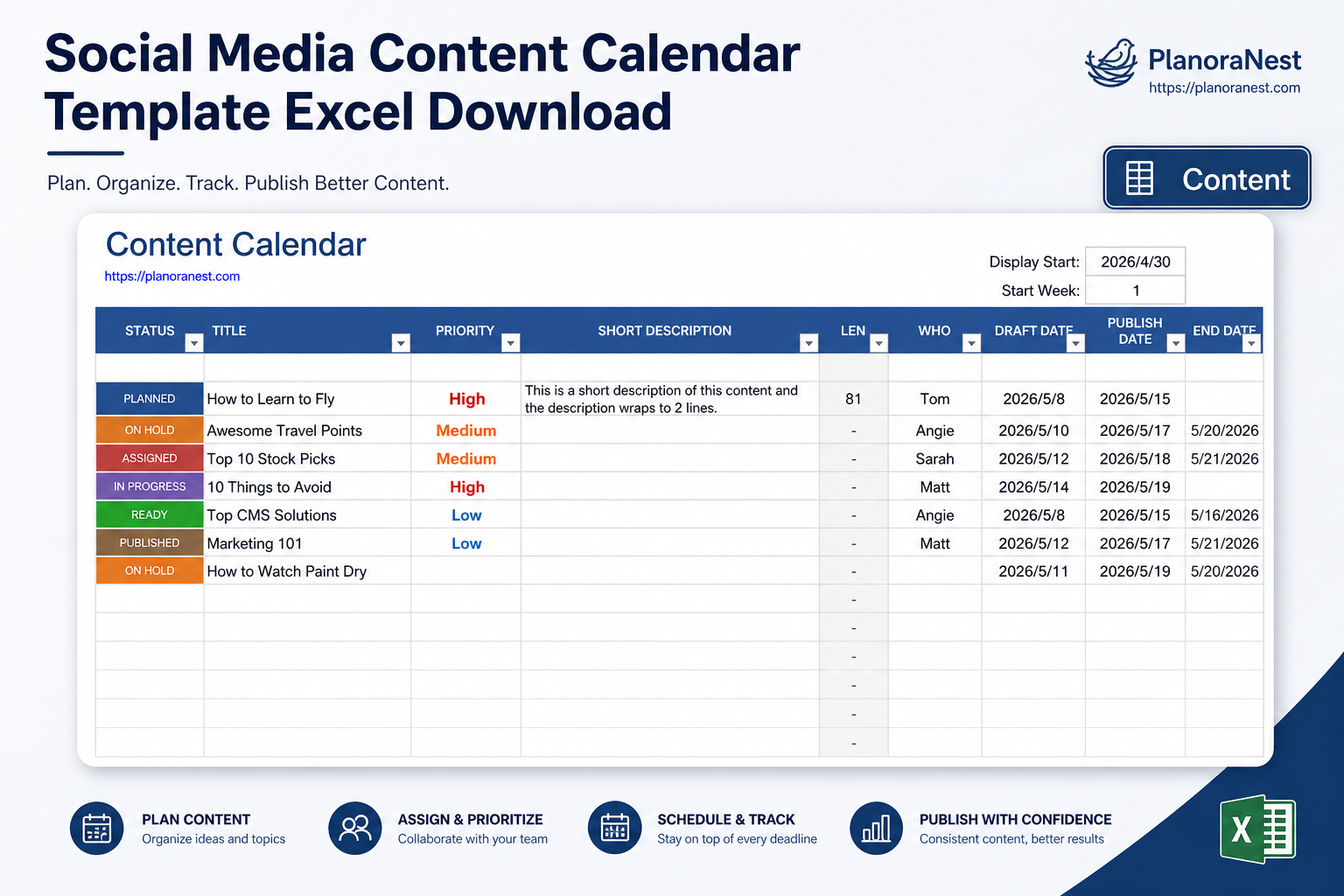This screenshot has width=1344, height=896.
Task: Click the Excel logo icon
Action: pos(1257,829)
